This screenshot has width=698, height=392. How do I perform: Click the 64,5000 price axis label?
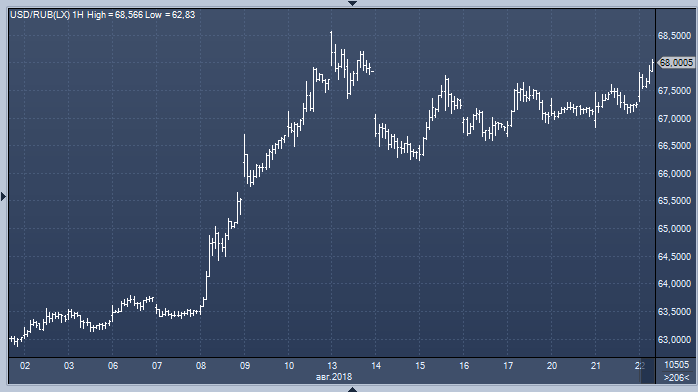pyautogui.click(x=674, y=257)
